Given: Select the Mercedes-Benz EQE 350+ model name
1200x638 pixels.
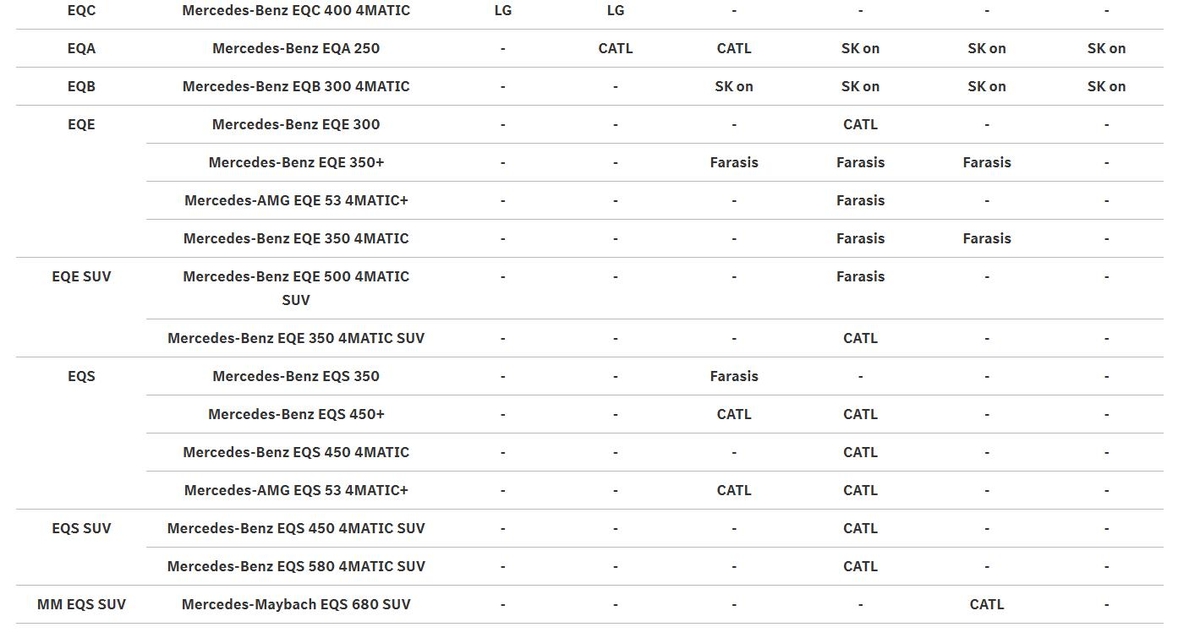Looking at the screenshot, I should [295, 162].
